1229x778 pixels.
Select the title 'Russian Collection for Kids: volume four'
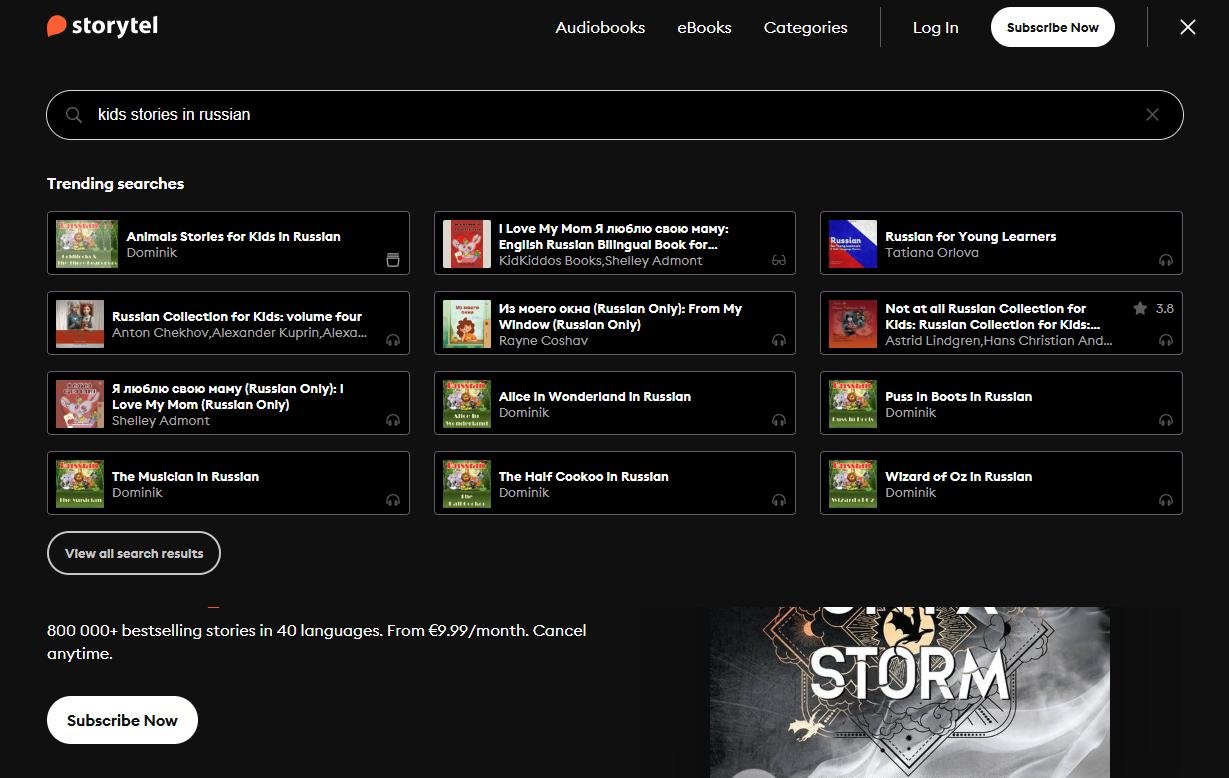(x=237, y=317)
